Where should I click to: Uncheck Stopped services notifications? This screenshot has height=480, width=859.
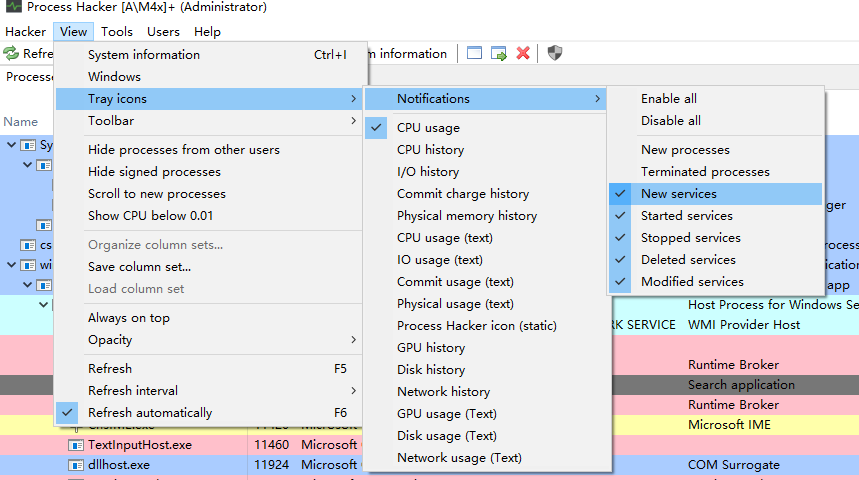point(715,238)
